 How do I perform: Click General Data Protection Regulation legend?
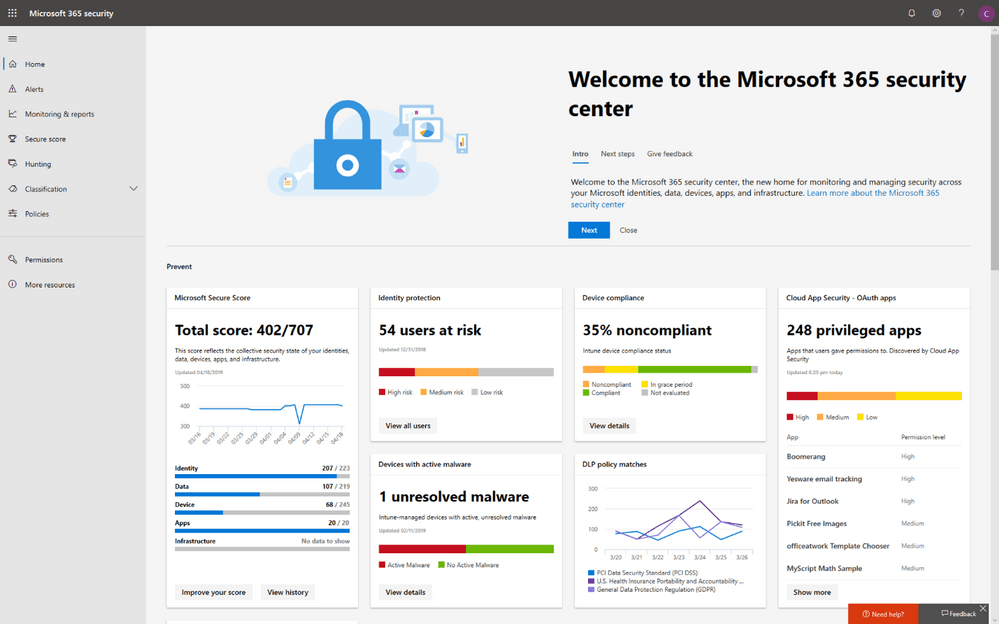pyautogui.click(x=651, y=590)
